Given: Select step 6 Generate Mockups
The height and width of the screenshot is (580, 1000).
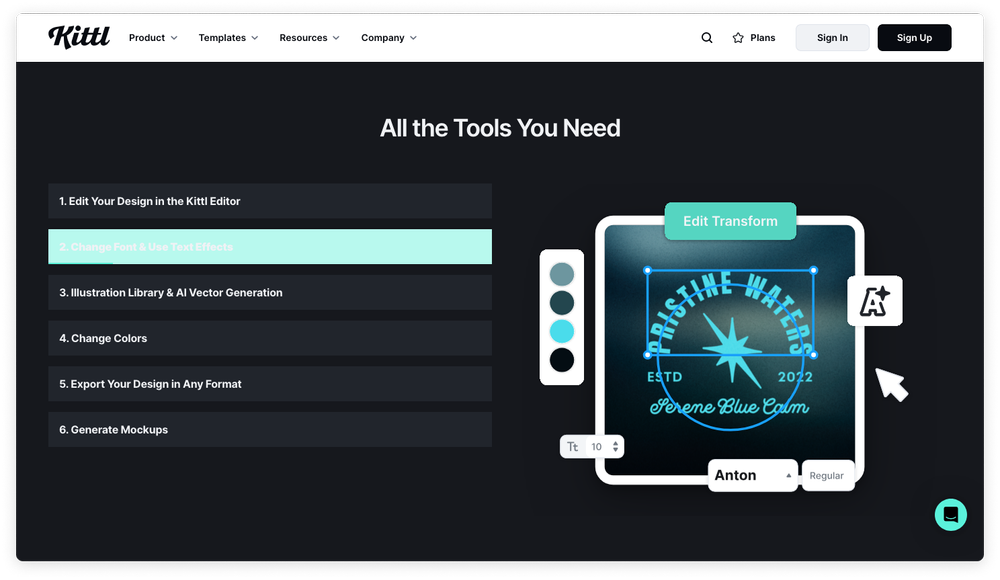Looking at the screenshot, I should [x=269, y=430].
